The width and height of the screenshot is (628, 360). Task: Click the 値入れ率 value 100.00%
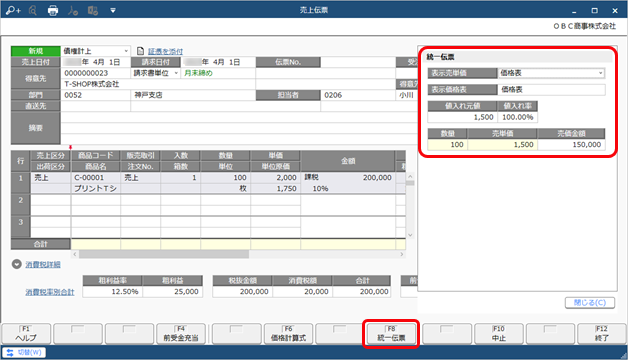[x=517, y=117]
